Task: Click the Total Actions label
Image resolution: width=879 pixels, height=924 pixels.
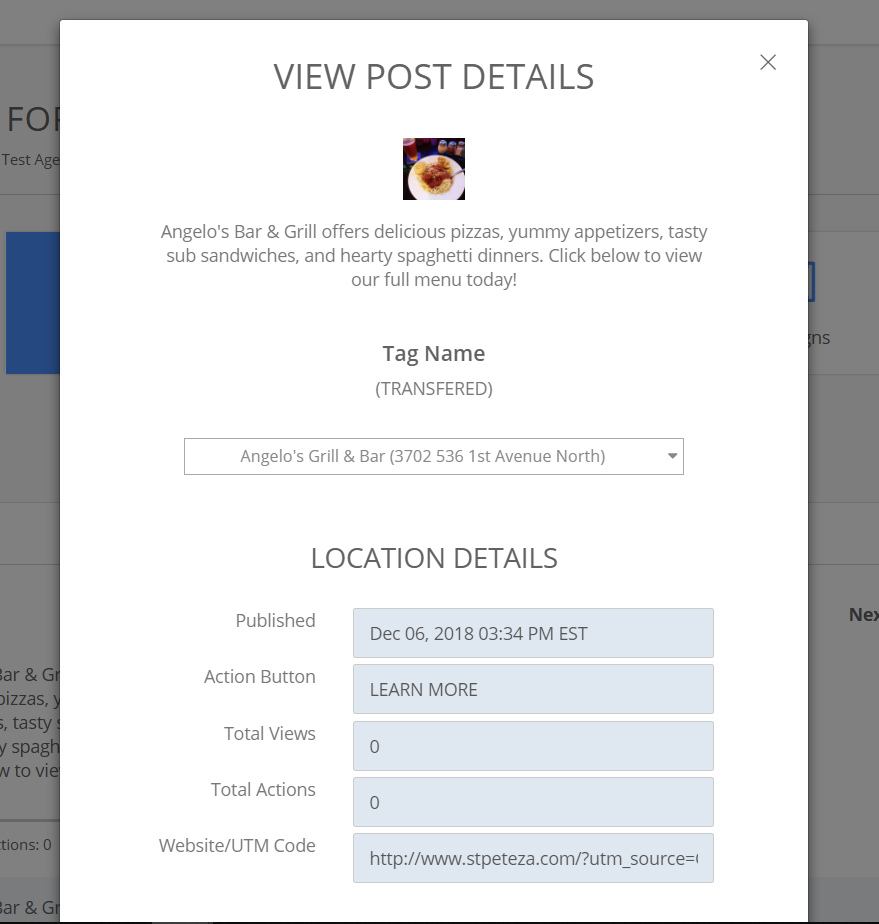Action: pos(263,789)
